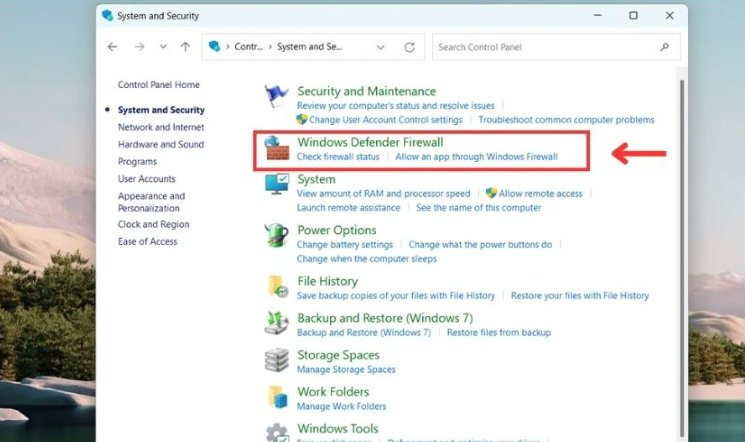
Task: Click the System monitor icon
Action: (276, 185)
